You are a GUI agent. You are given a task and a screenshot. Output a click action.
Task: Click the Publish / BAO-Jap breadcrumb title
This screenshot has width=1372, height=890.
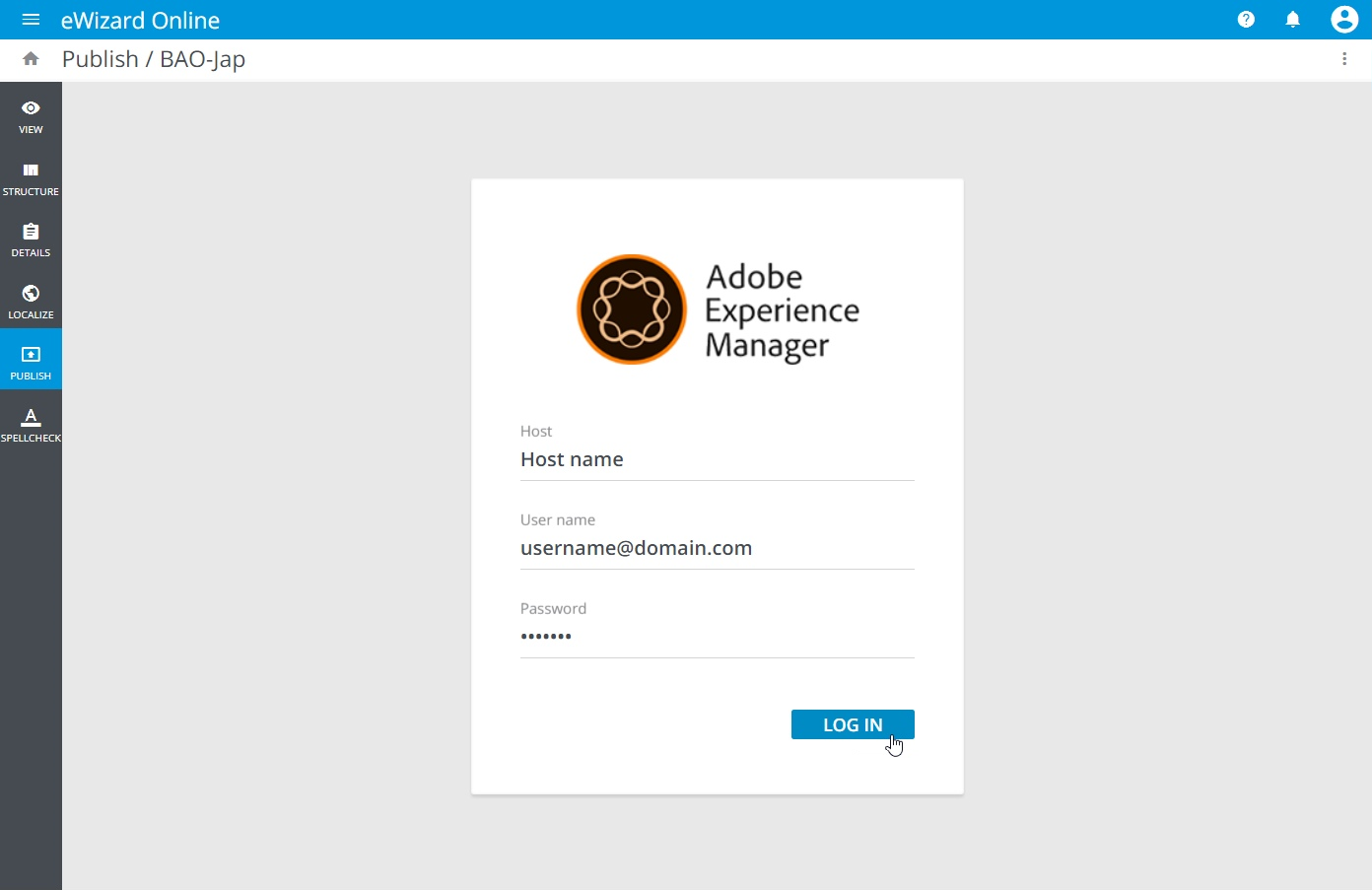point(154,59)
